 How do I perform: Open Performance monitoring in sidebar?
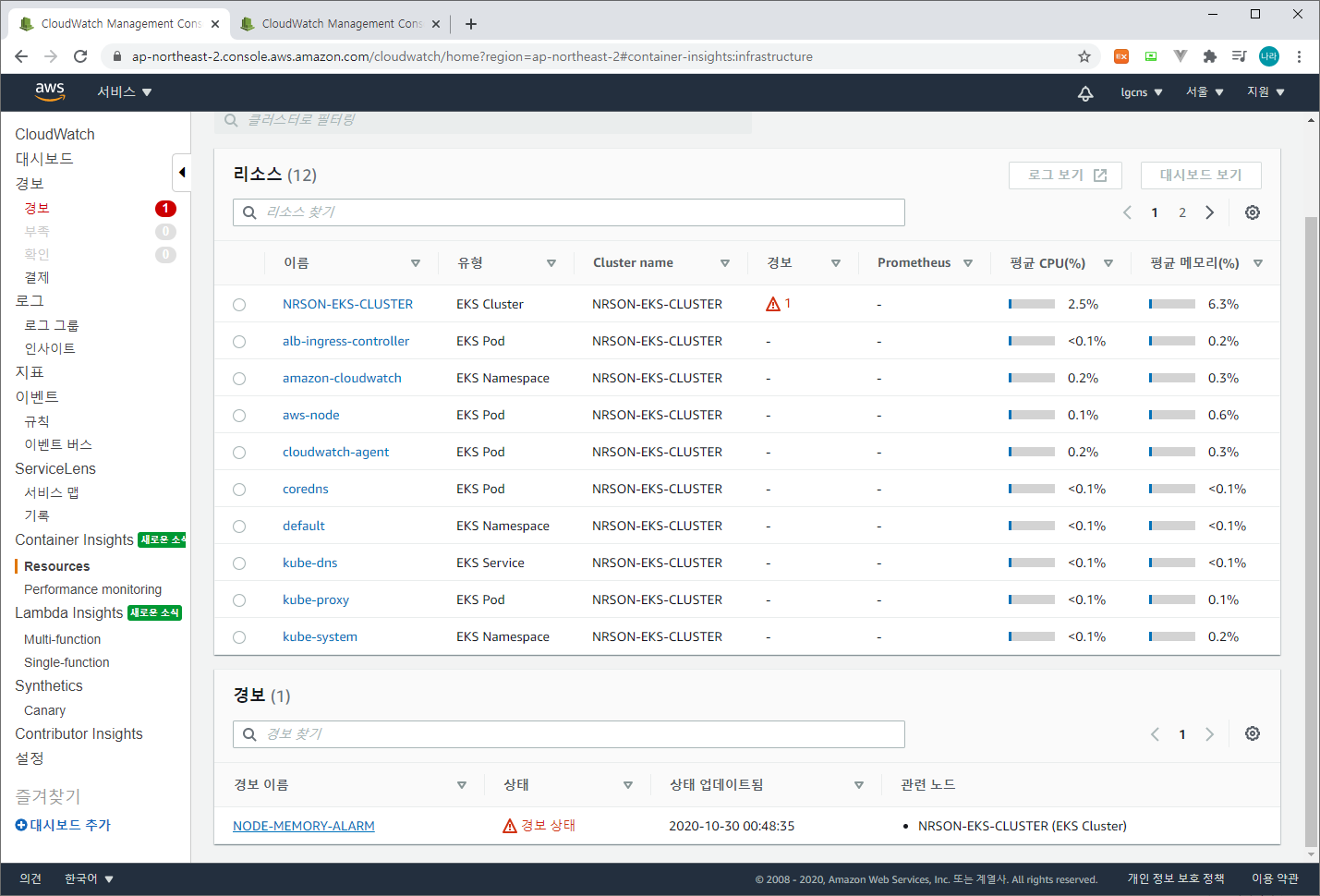click(x=92, y=589)
